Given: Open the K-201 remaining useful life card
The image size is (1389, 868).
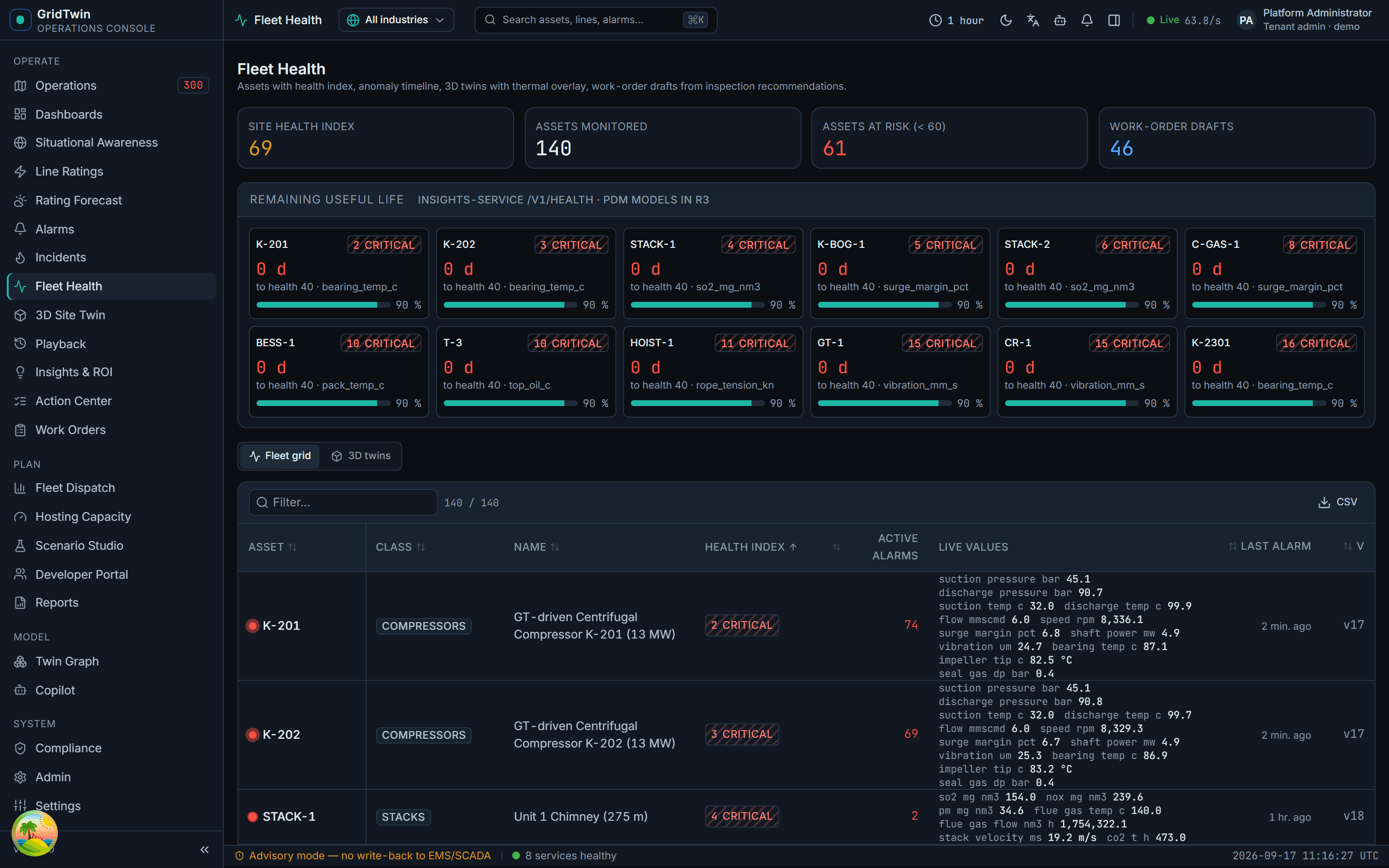Looking at the screenshot, I should [339, 273].
